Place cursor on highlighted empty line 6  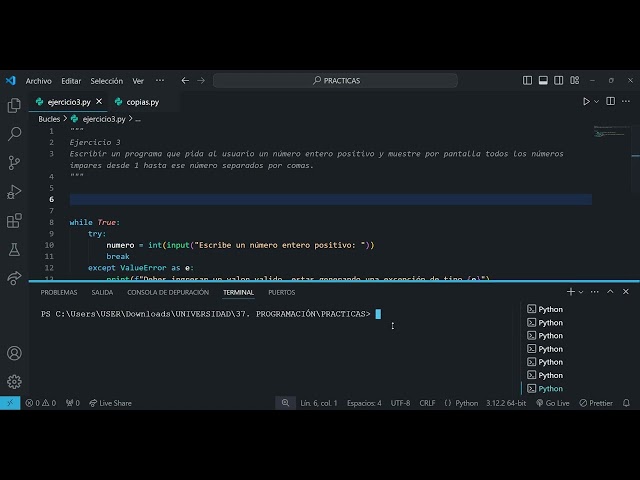click(x=331, y=199)
